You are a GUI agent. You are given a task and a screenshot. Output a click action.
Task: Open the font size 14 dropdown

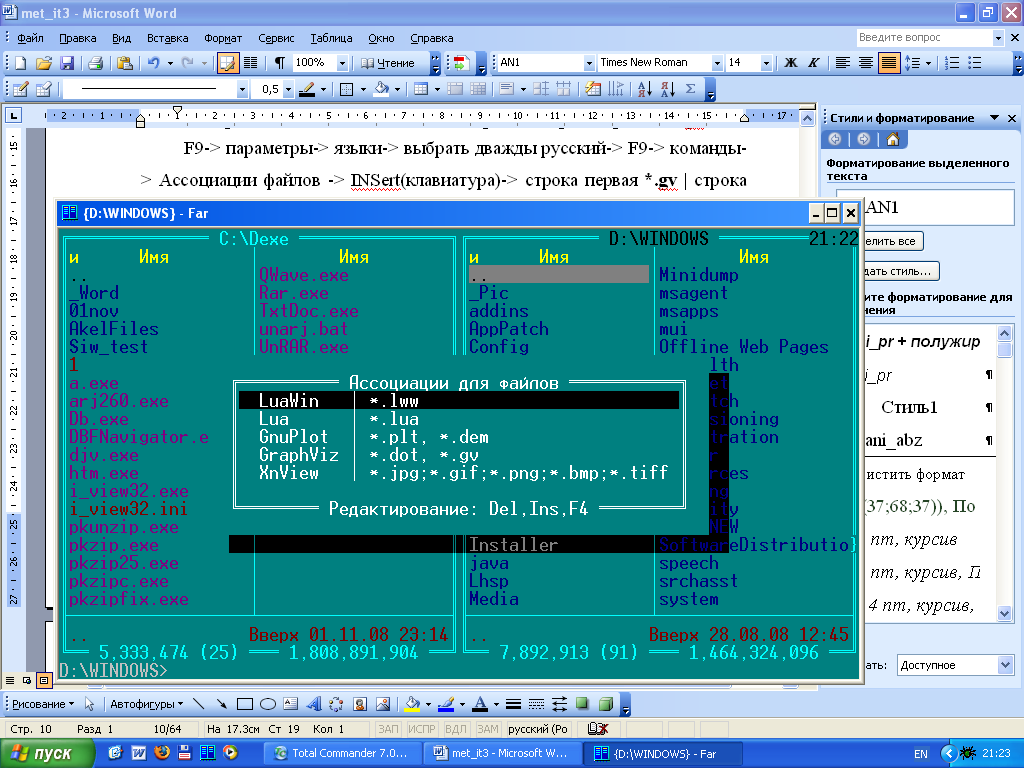pyautogui.click(x=766, y=63)
